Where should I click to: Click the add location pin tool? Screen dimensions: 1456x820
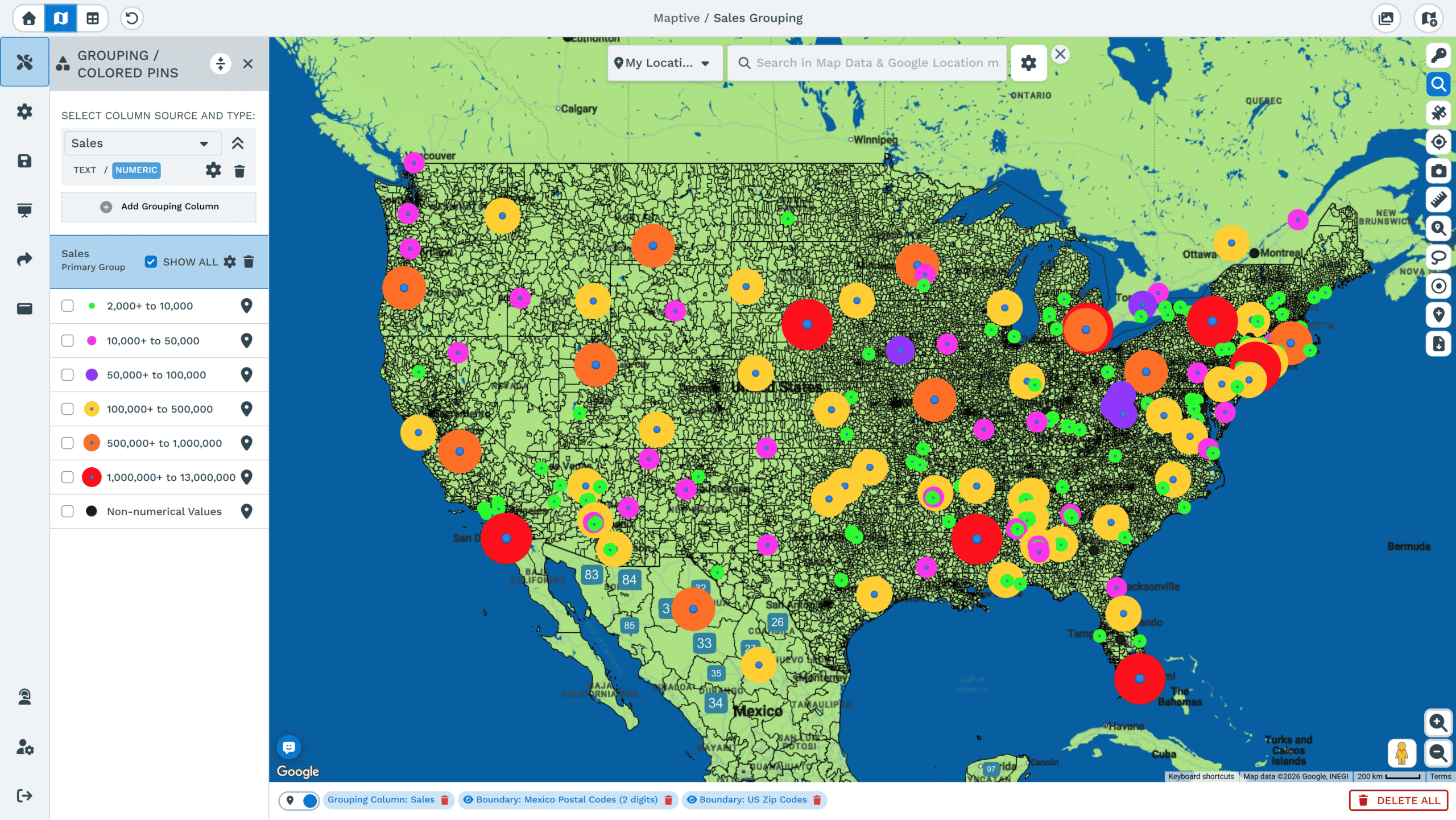click(1438, 315)
